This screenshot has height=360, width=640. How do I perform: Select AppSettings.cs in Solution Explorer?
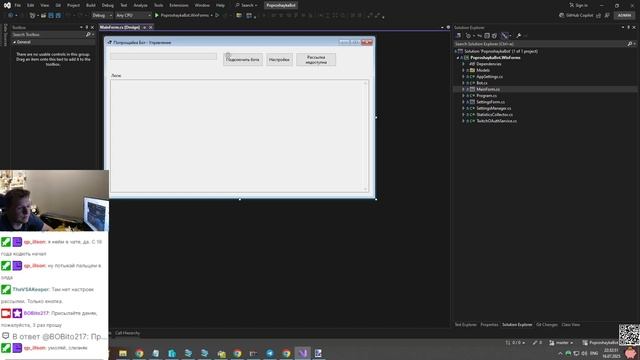489,77
